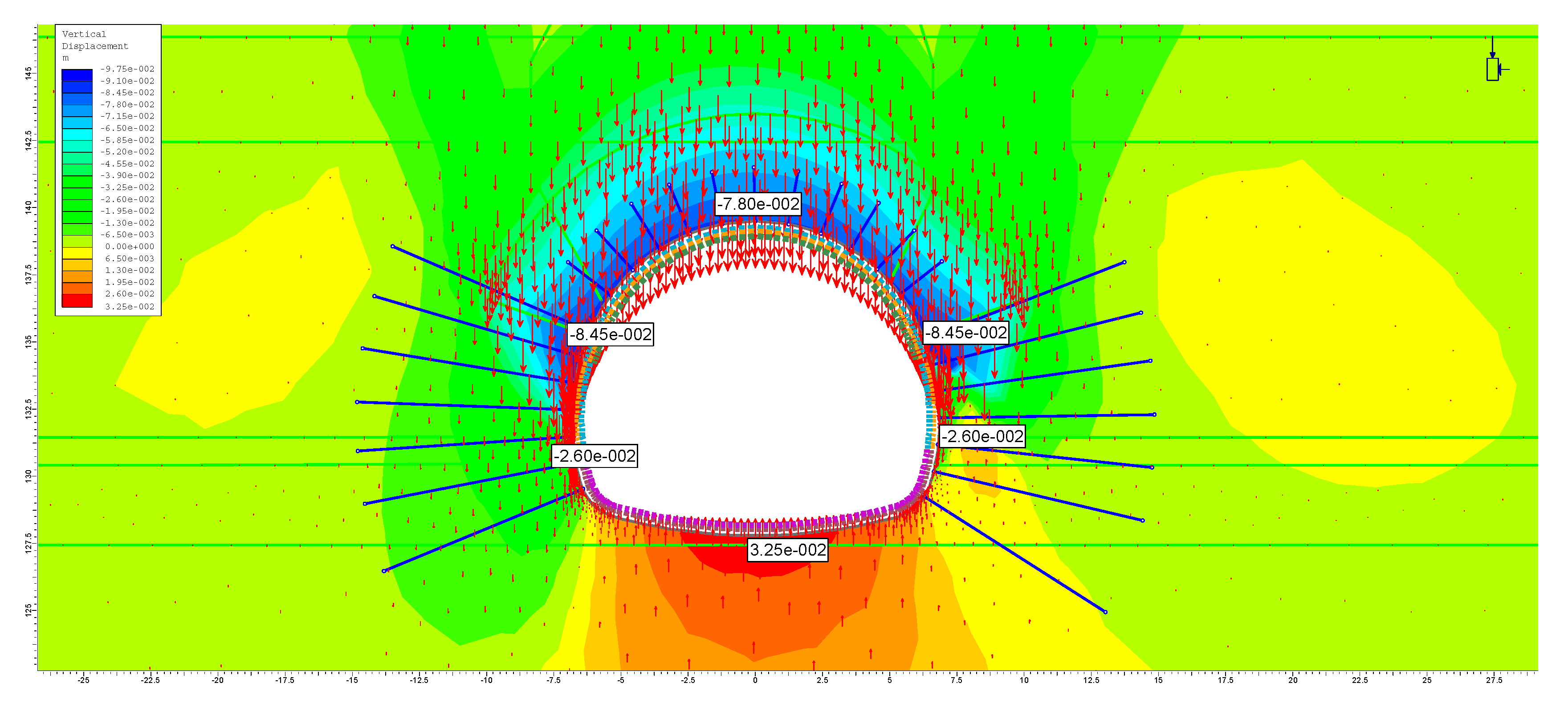Click the yellow legend color band
The height and width of the screenshot is (703, 1568).
(x=77, y=252)
